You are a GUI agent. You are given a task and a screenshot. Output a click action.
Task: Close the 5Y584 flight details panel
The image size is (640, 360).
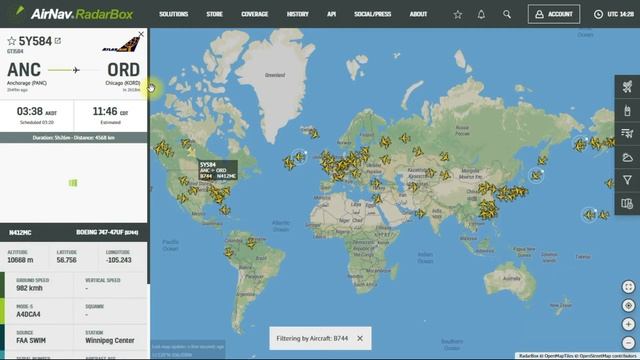141,34
